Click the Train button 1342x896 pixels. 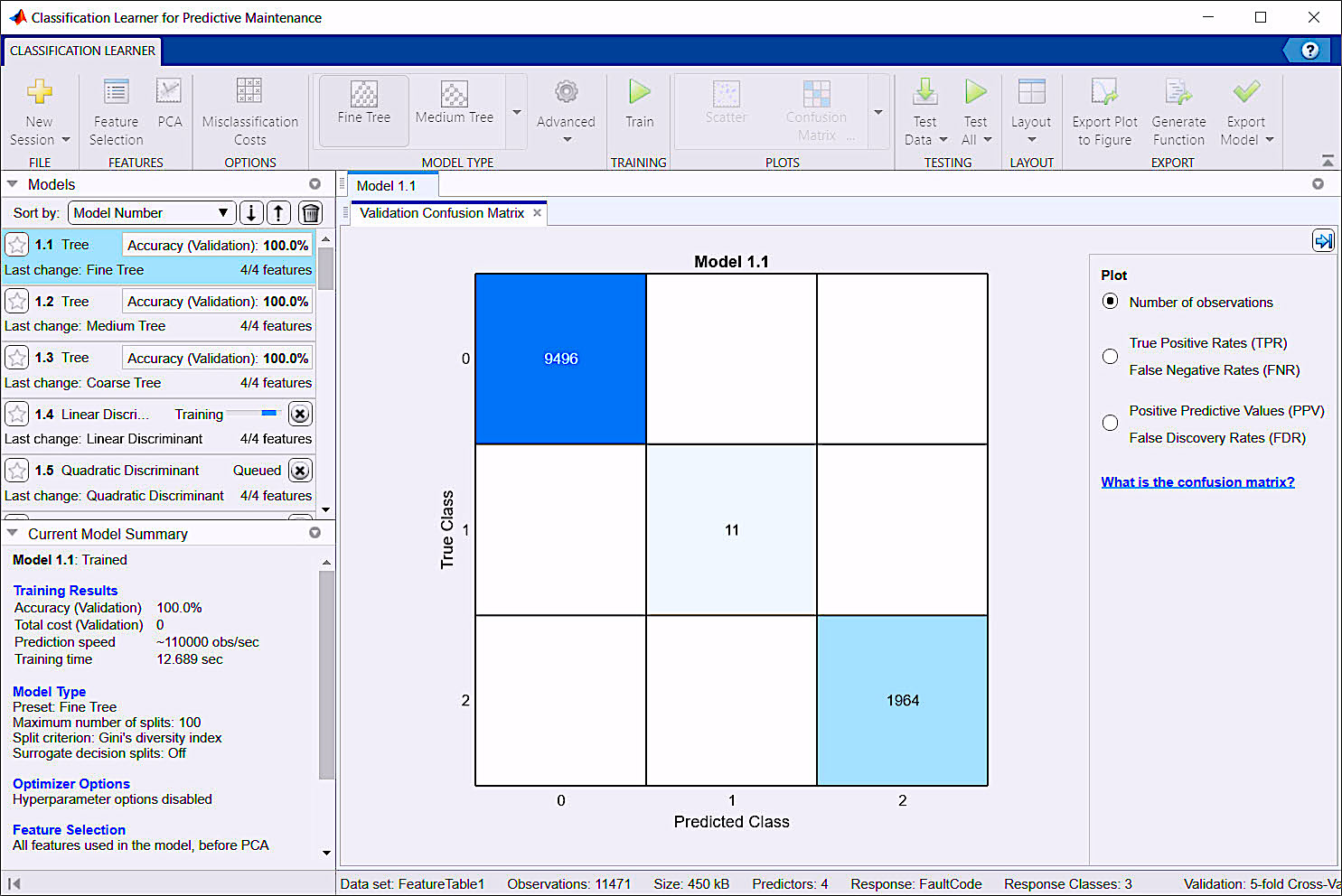639,104
